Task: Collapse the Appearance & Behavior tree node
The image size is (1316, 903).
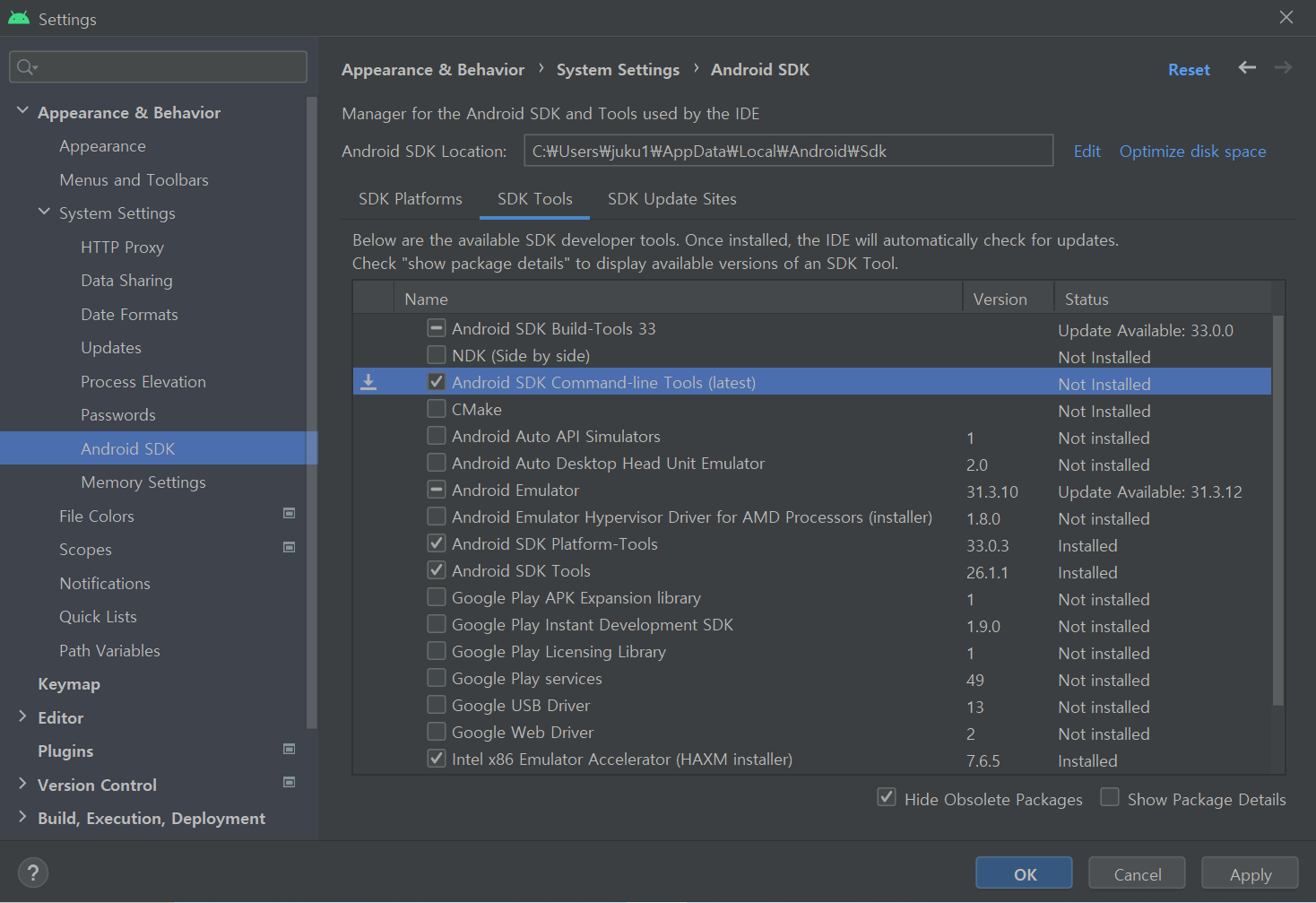Action: click(22, 110)
